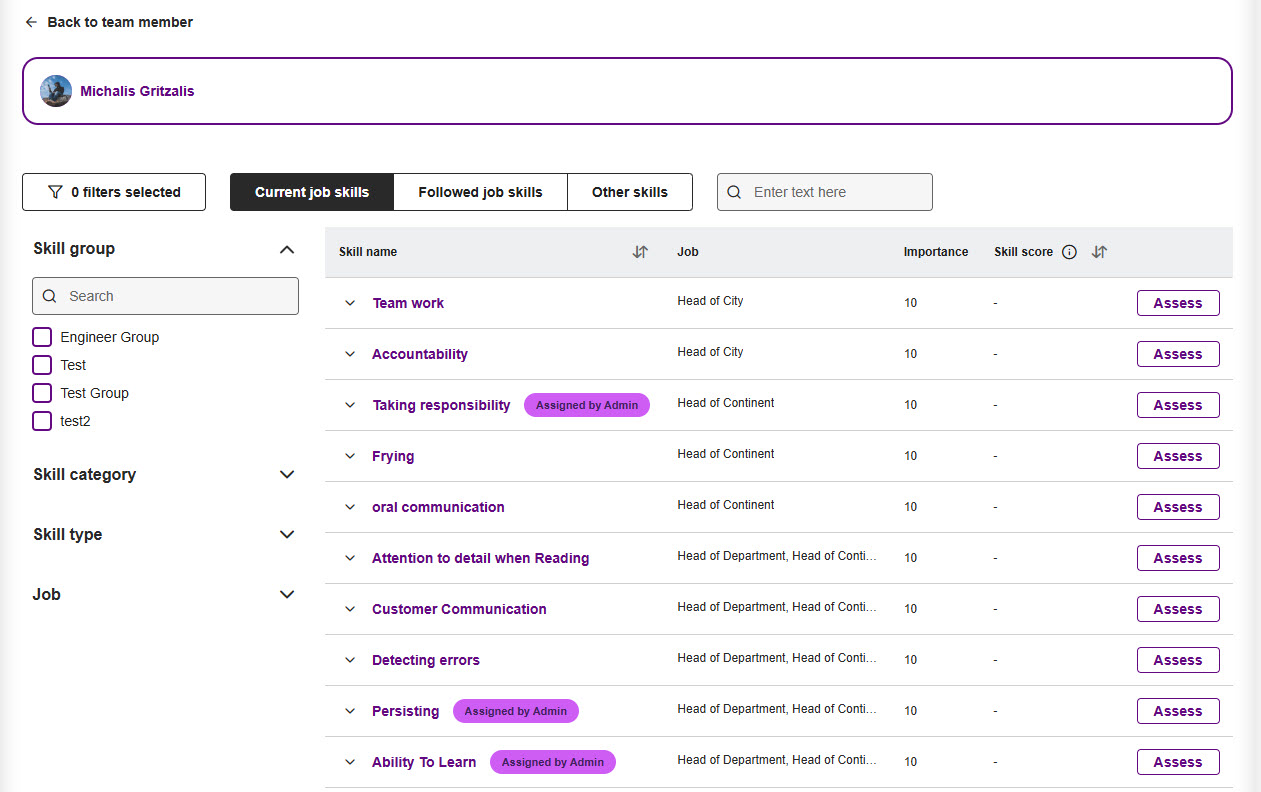This screenshot has width=1261, height=792.
Task: Check the Engineer Group checkbox
Action: [42, 337]
